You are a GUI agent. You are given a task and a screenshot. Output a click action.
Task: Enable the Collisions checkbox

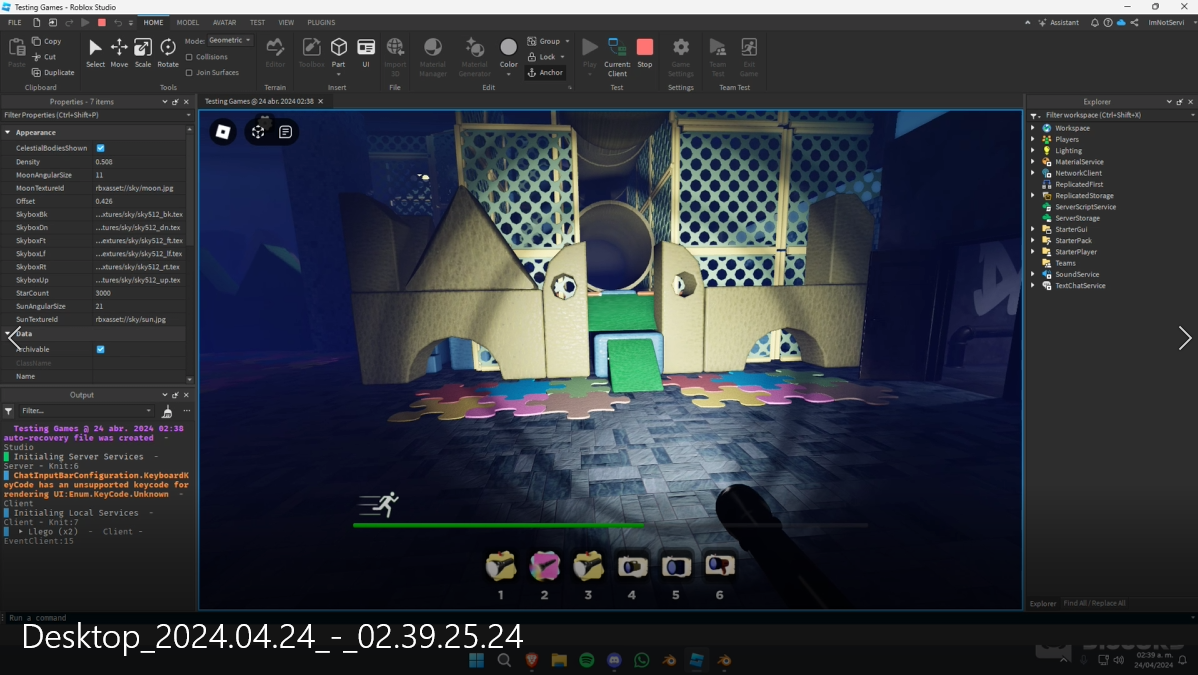click(189, 57)
